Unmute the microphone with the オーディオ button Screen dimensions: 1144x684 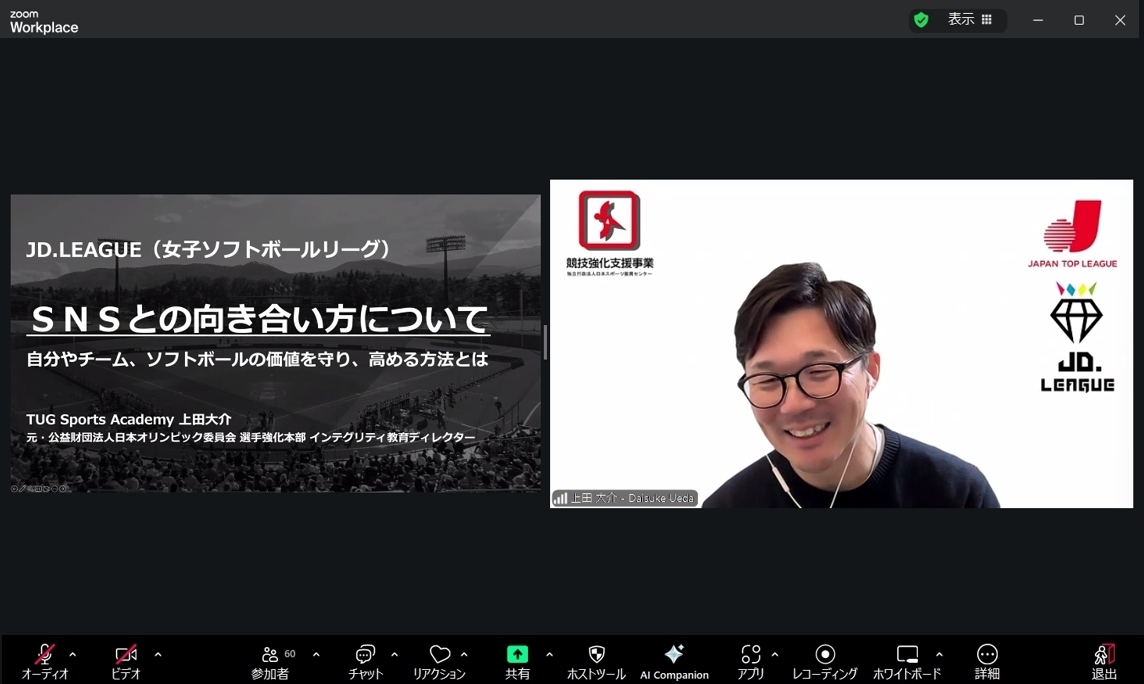[45, 662]
